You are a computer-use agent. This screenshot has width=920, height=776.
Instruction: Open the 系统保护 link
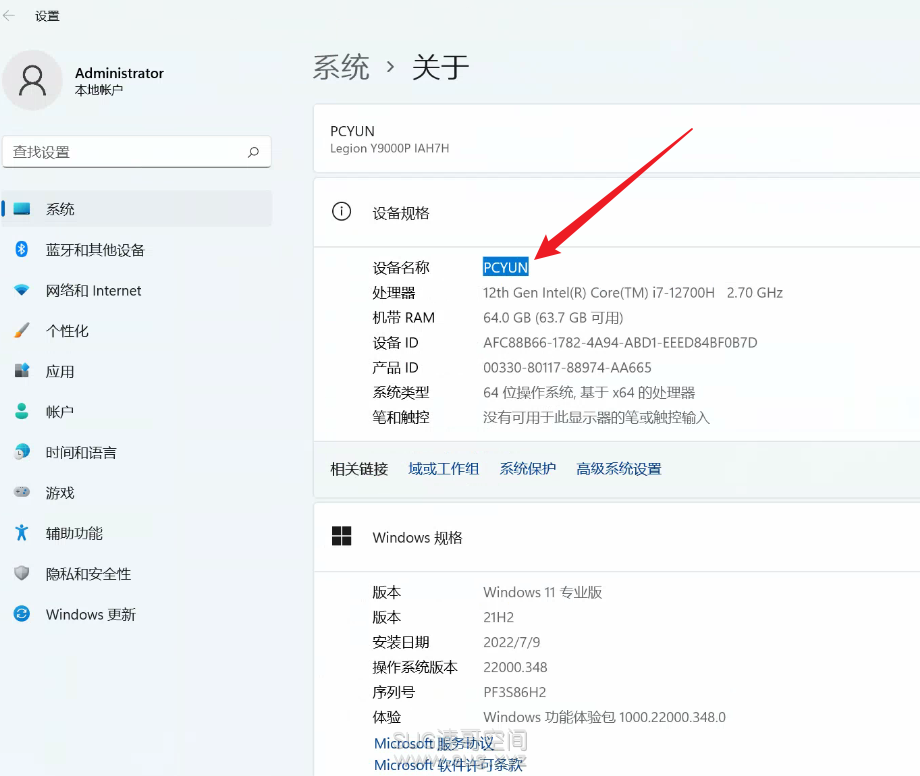point(527,469)
